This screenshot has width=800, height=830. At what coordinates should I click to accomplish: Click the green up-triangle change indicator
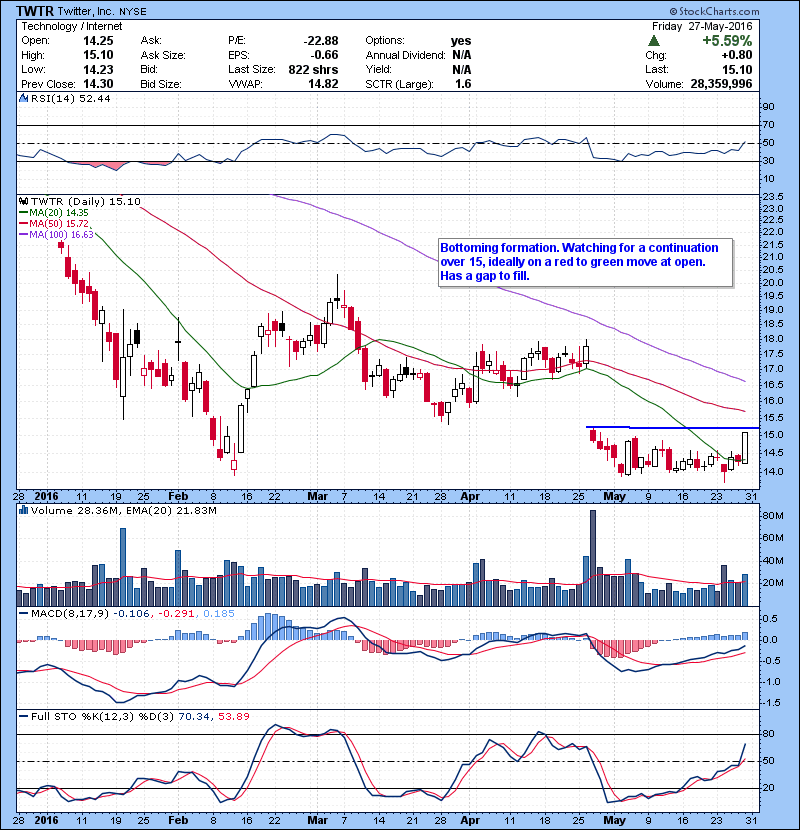point(654,41)
